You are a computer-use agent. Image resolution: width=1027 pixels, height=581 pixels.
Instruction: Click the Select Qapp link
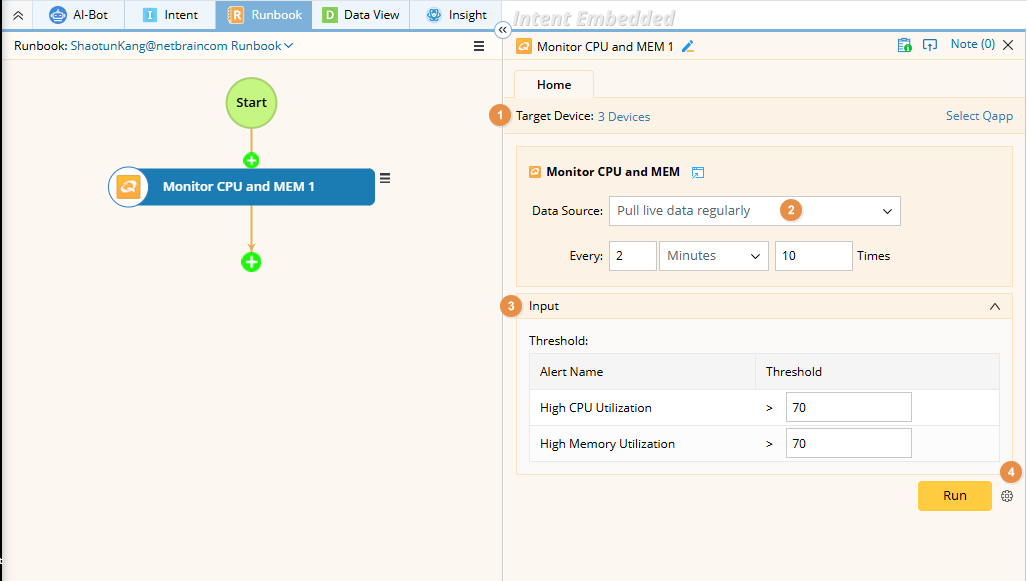pyautogui.click(x=979, y=116)
